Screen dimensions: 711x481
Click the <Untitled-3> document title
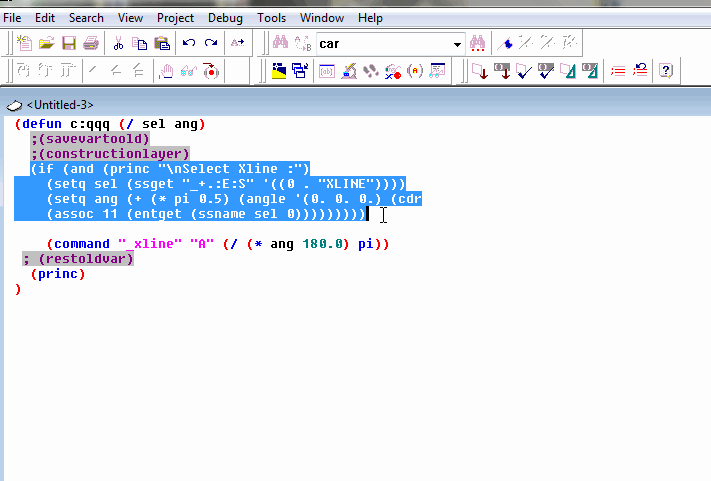60,105
